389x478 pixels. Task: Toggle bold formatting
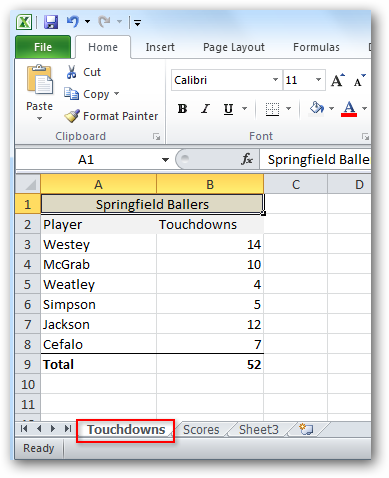point(182,109)
